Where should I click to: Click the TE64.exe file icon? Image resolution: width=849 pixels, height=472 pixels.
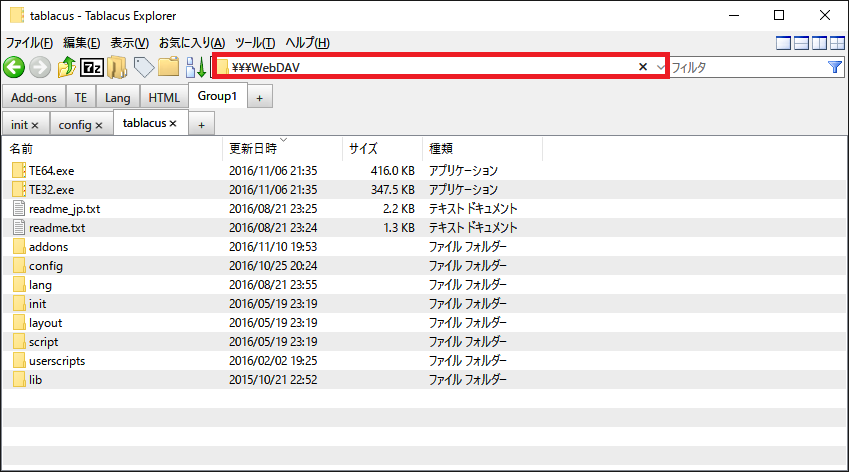pos(18,171)
